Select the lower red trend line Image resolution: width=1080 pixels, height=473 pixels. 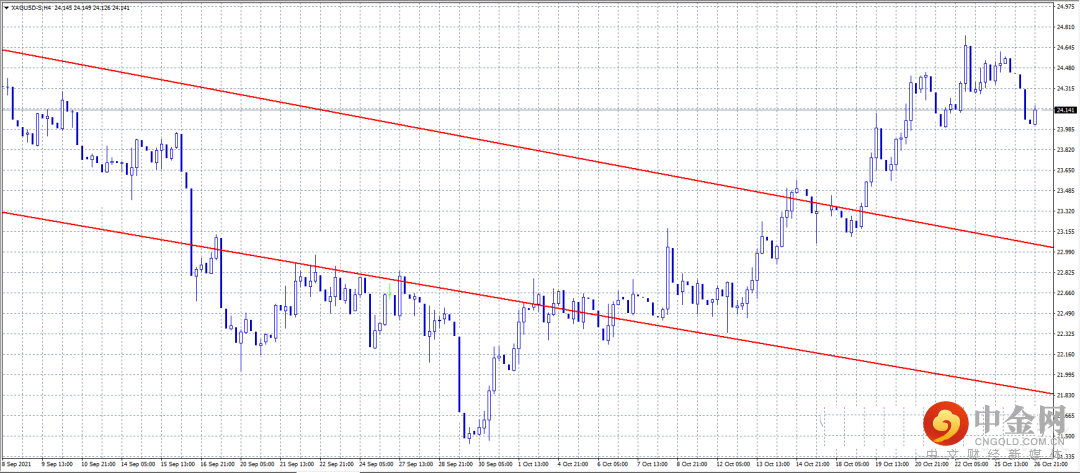point(527,303)
